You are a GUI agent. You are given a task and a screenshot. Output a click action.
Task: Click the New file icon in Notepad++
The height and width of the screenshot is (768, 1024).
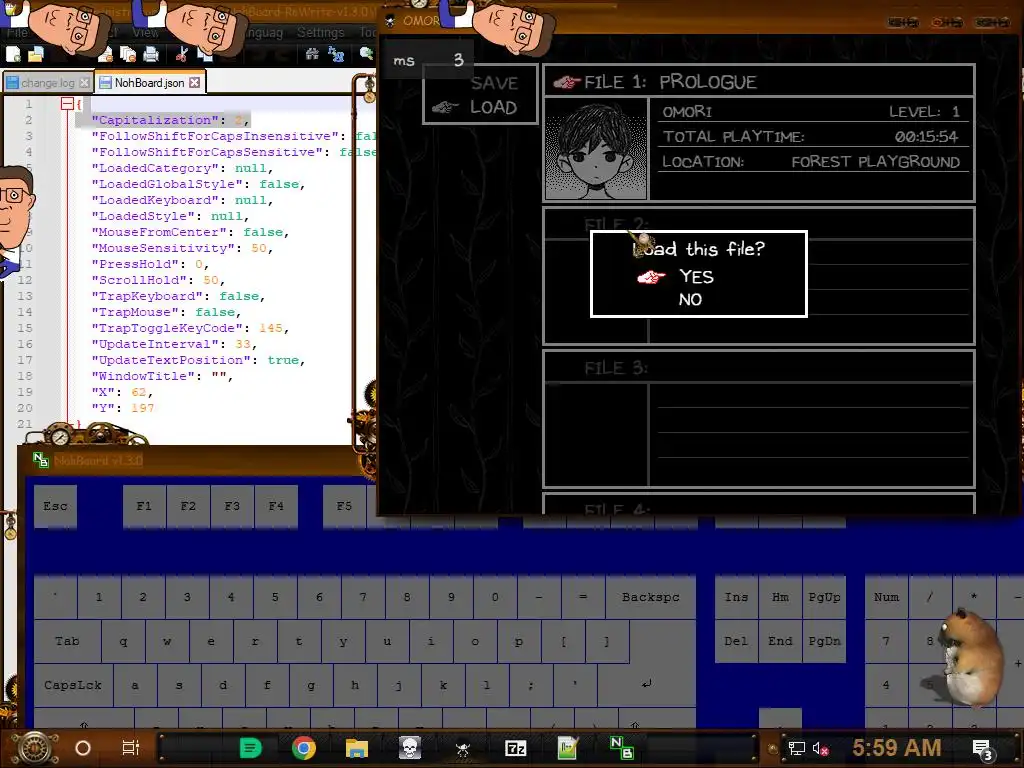(12, 55)
